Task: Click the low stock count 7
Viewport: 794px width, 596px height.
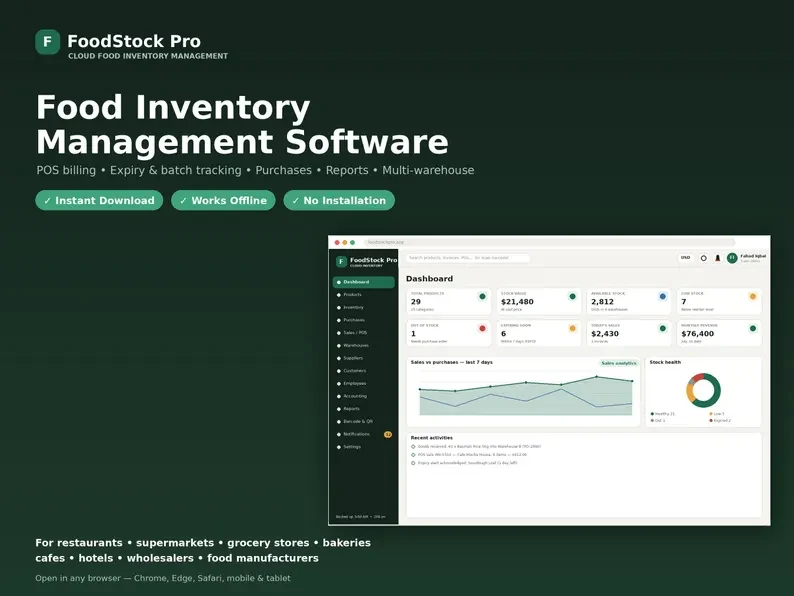Action: pos(684,302)
